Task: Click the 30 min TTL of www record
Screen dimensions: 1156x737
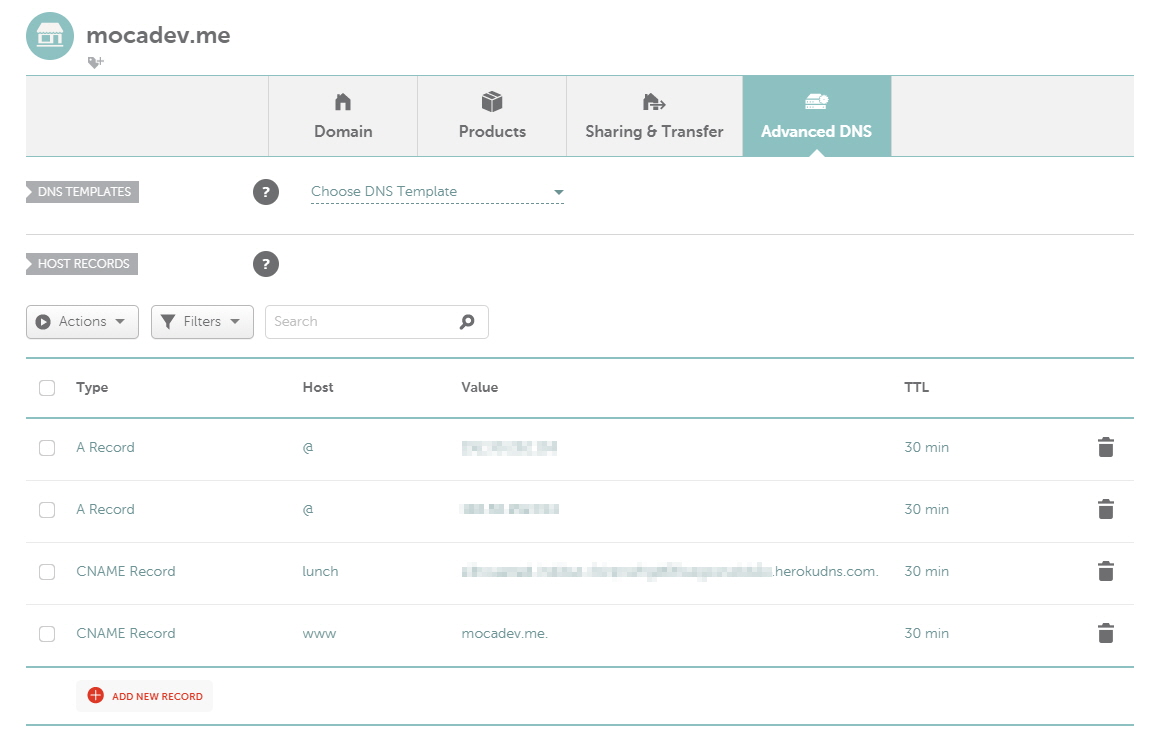Action: tap(927, 633)
